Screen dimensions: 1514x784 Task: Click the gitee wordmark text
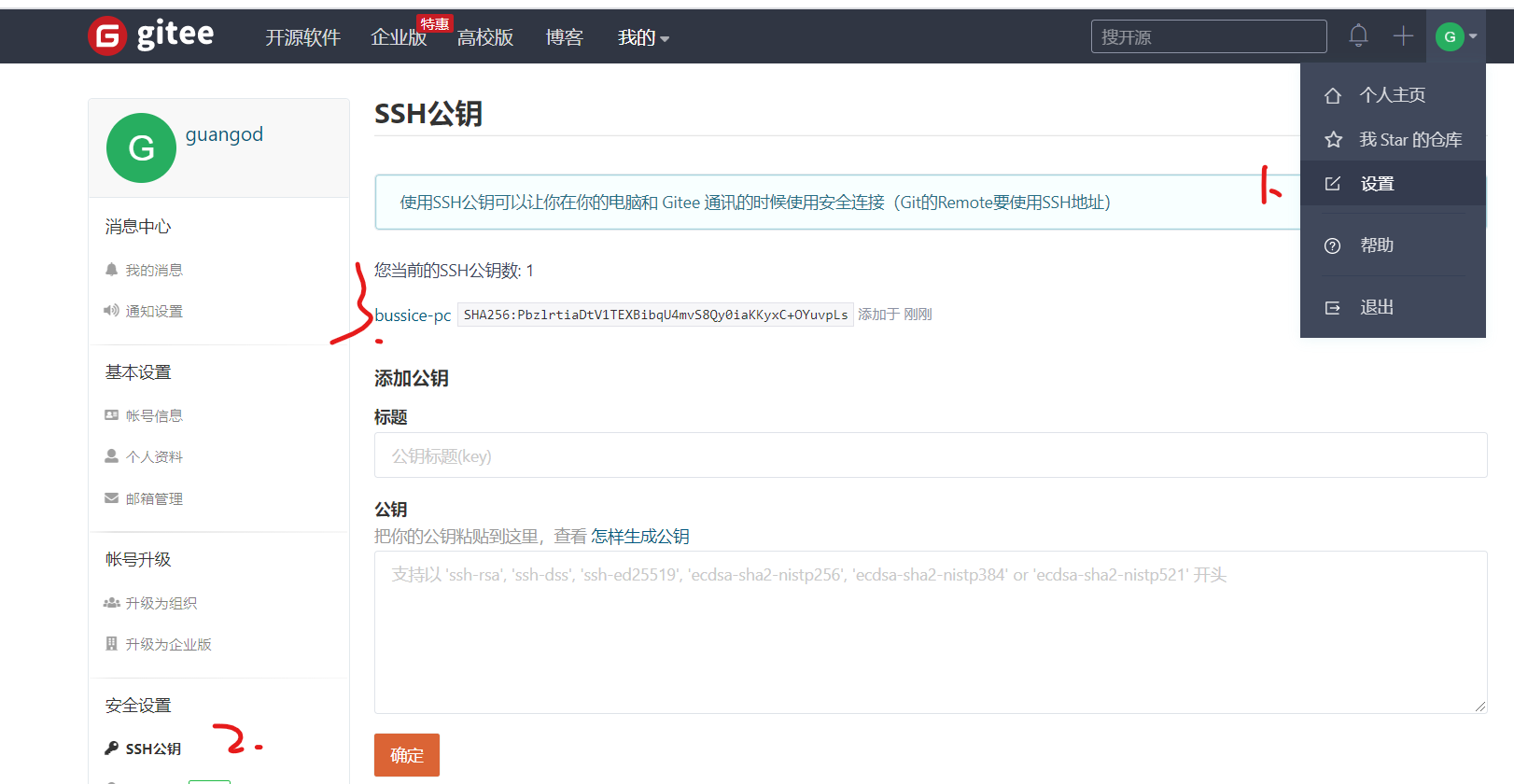coord(175,35)
